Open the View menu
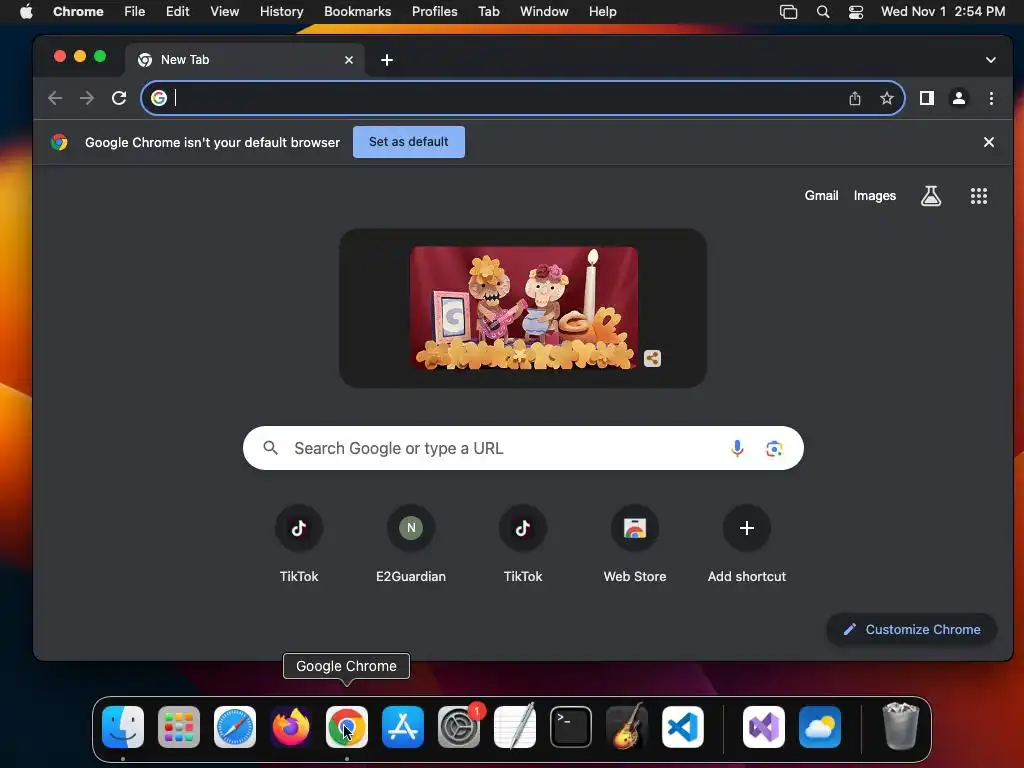Screen dimensions: 1024x768 224,12
